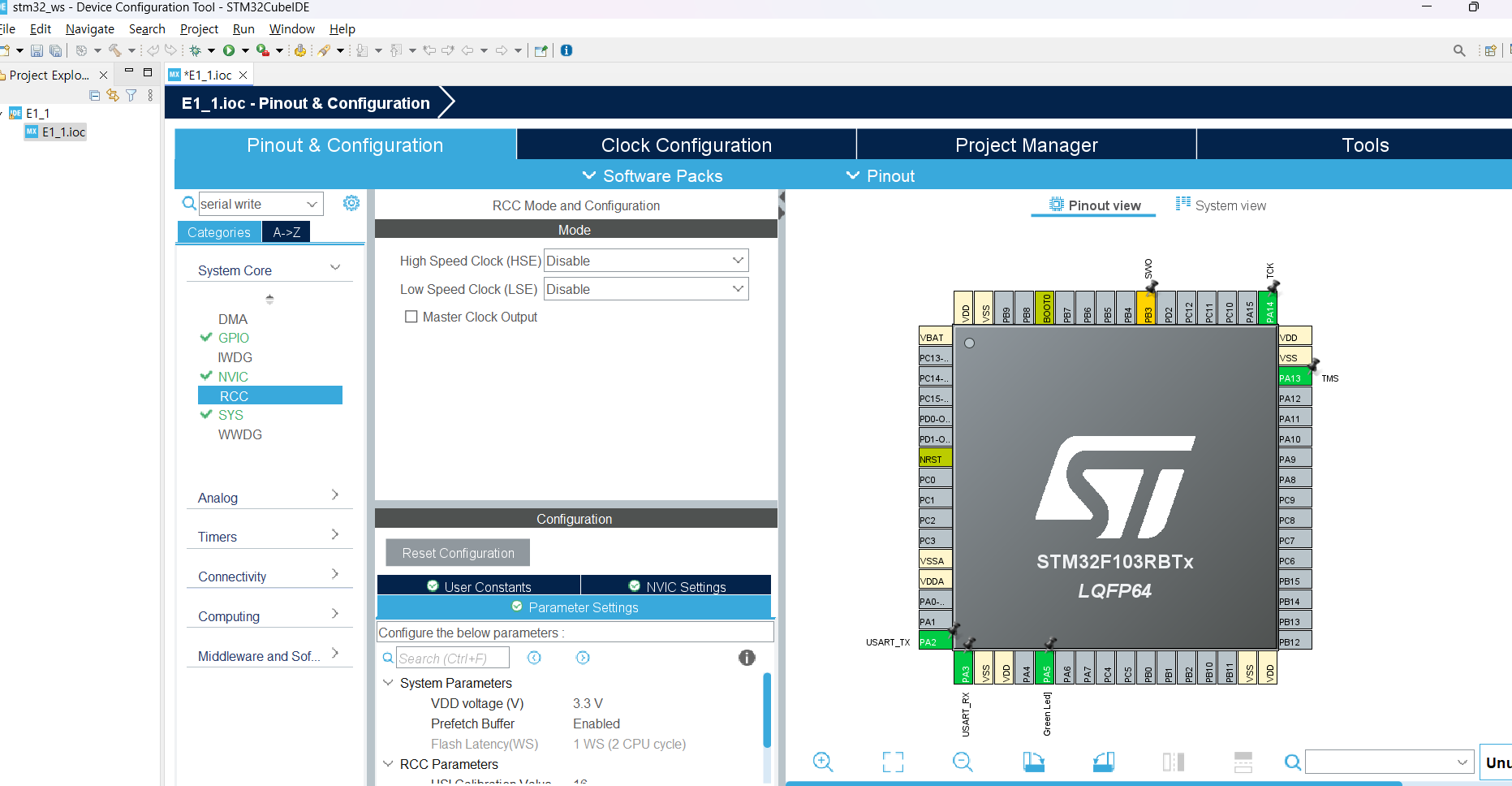Screen dimensions: 1512x786
Task: Save the current file with the toolbar disk icon
Action: [37, 50]
